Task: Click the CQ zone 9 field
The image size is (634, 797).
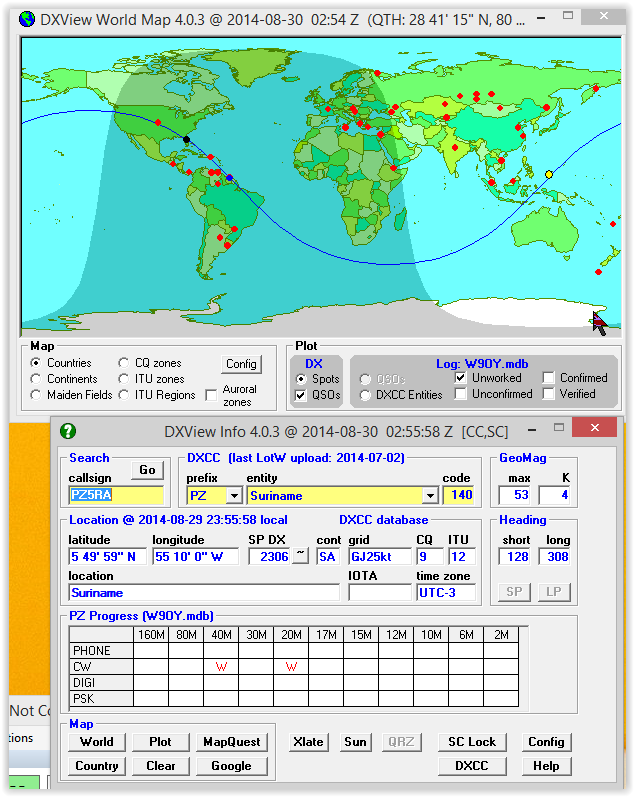Action: point(430,556)
